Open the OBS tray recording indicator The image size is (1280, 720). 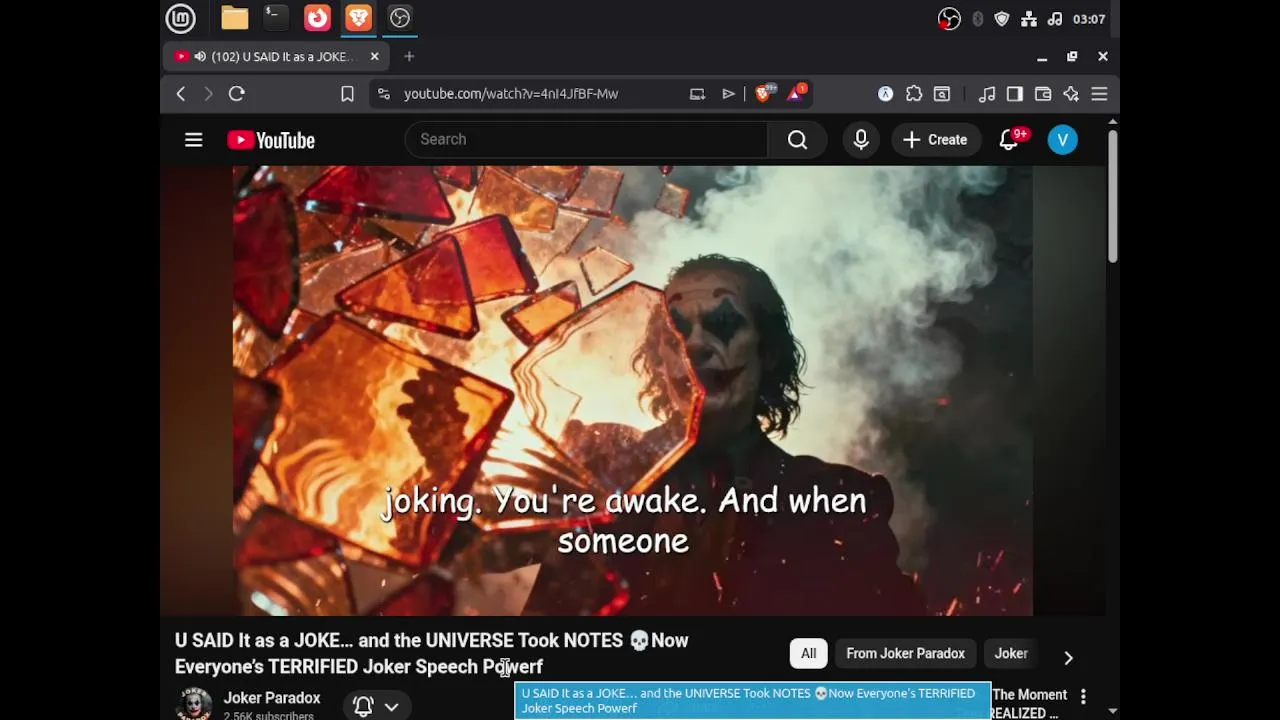click(x=949, y=19)
